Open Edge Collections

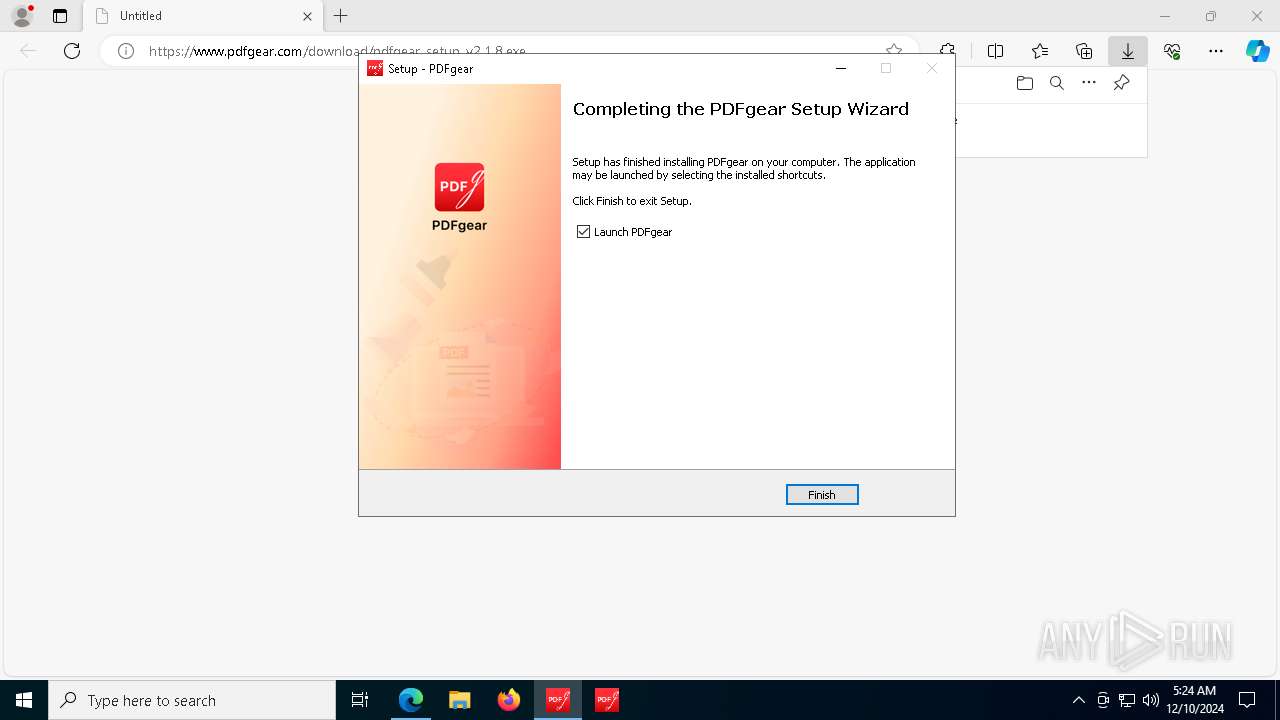(1084, 51)
